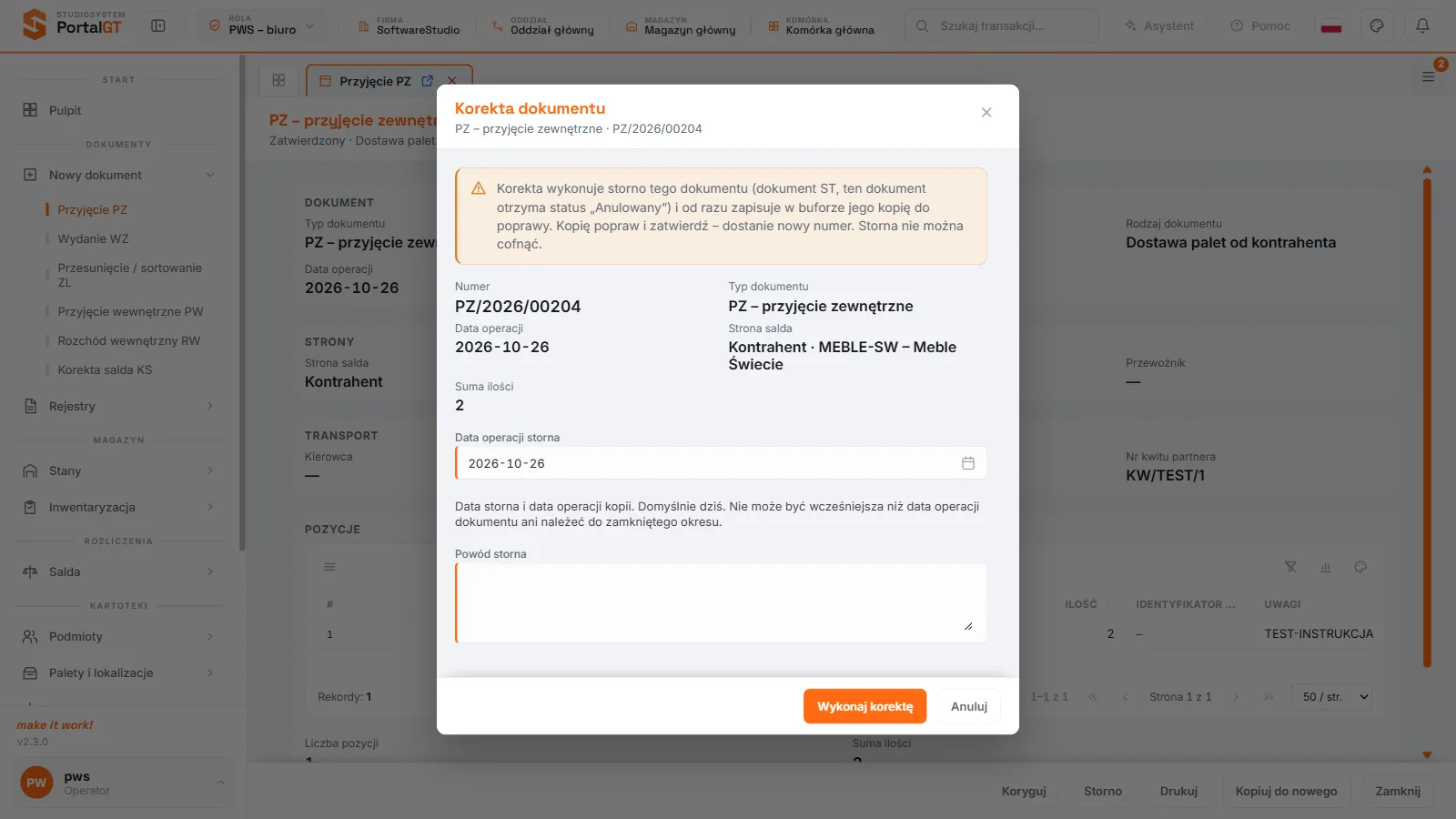Open the table color settings icon in Pozycje
Image resolution: width=1456 pixels, height=819 pixels.
[1360, 567]
